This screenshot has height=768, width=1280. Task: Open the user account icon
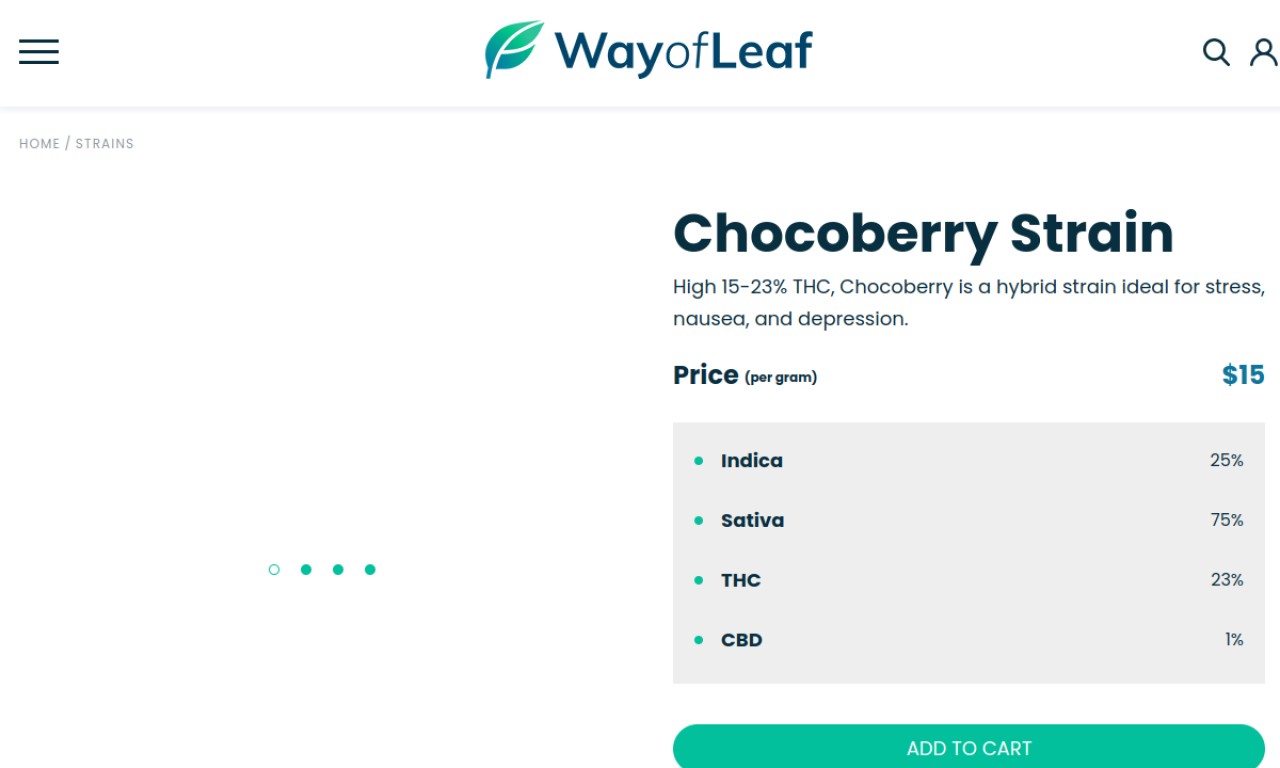pyautogui.click(x=1264, y=52)
